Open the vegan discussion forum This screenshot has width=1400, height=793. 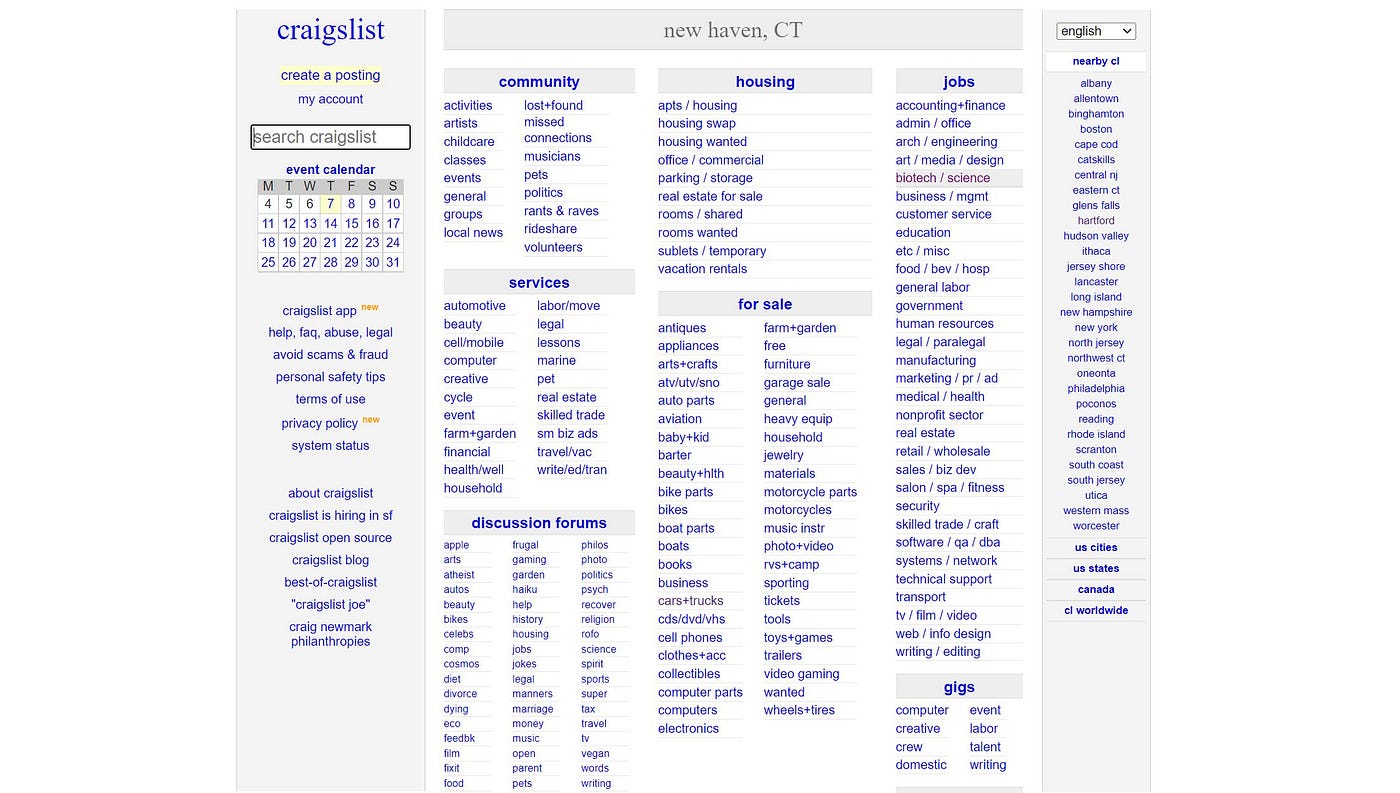click(x=595, y=754)
